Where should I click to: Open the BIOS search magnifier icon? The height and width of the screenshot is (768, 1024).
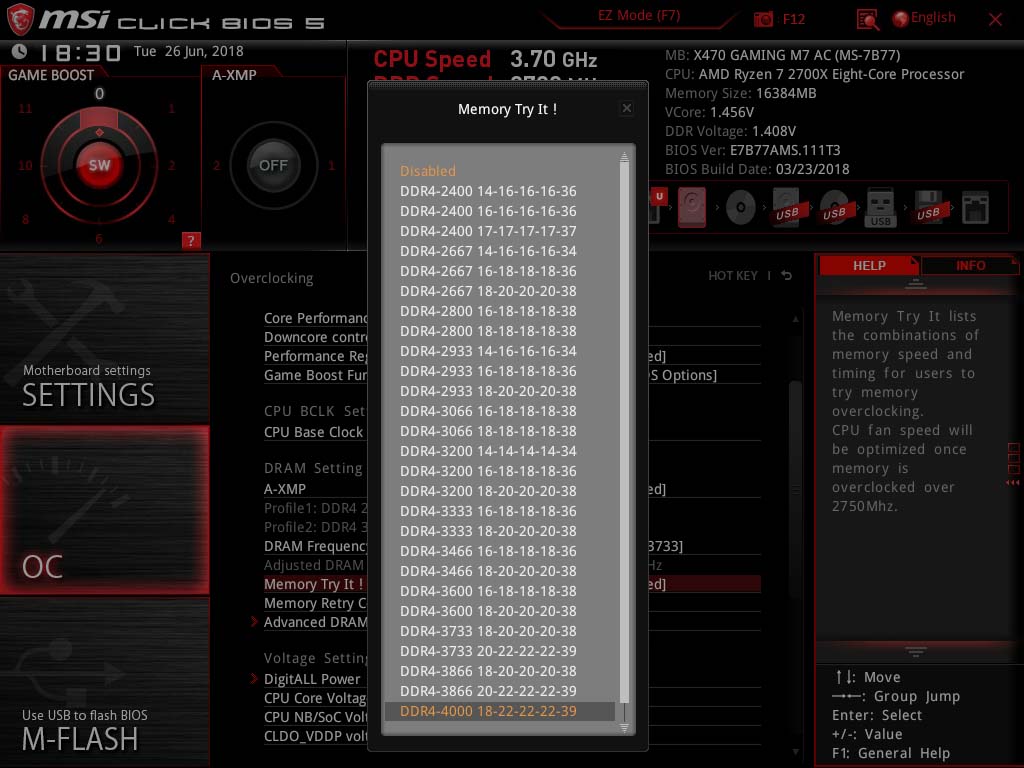(x=867, y=20)
